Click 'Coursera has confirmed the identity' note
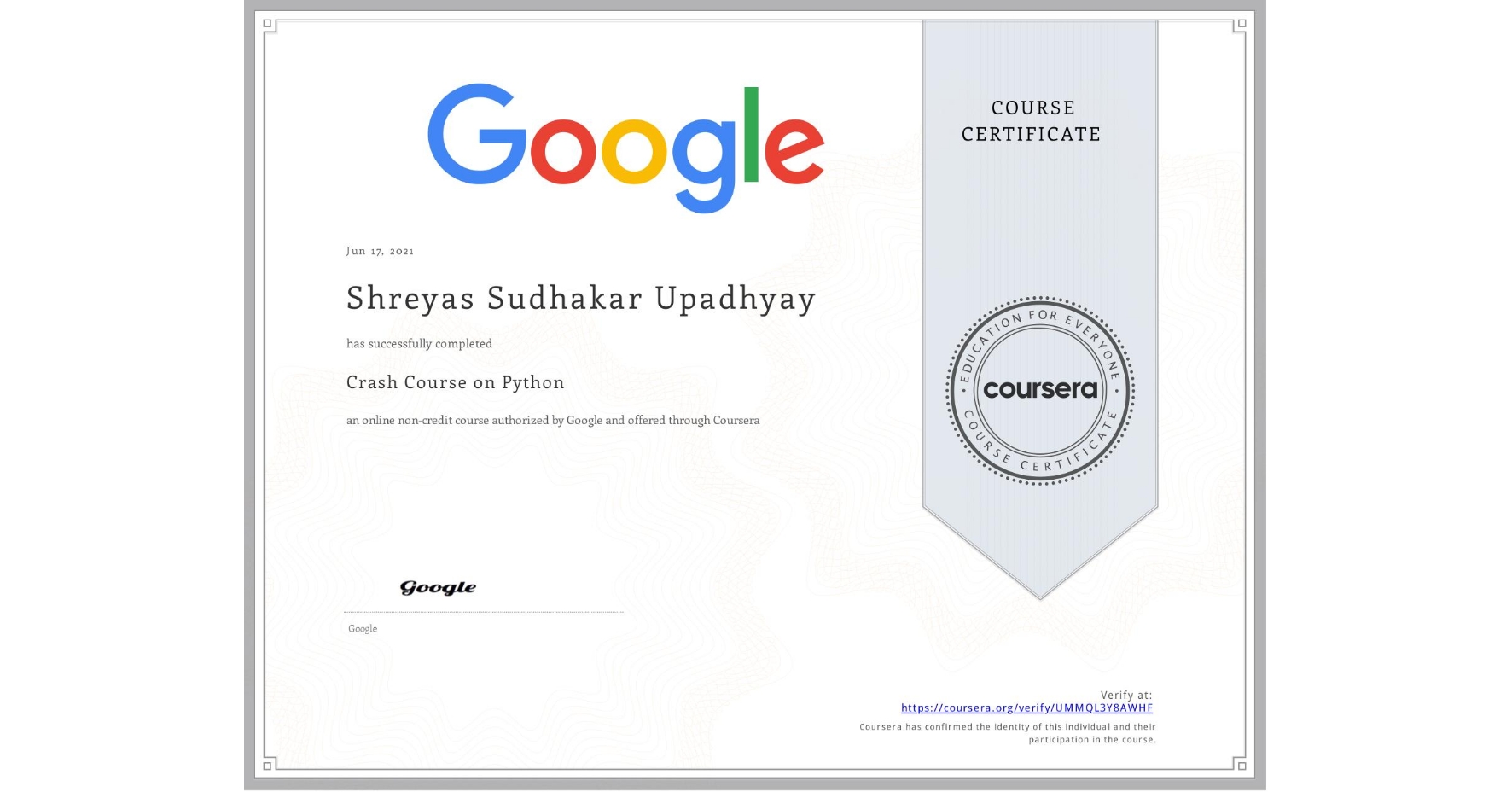Screen dimensions: 1512x792 coord(1008,733)
